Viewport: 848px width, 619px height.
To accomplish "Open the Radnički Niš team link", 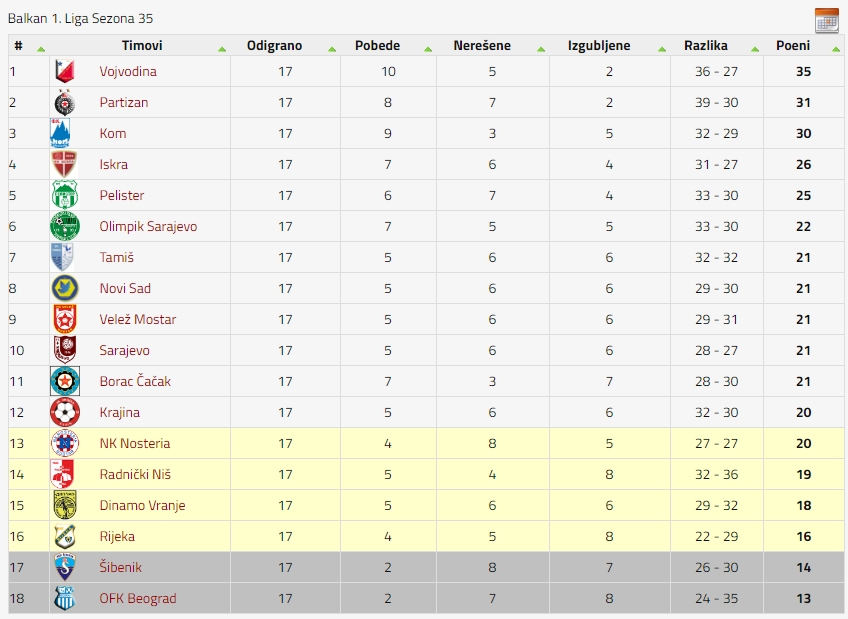I will pos(135,474).
